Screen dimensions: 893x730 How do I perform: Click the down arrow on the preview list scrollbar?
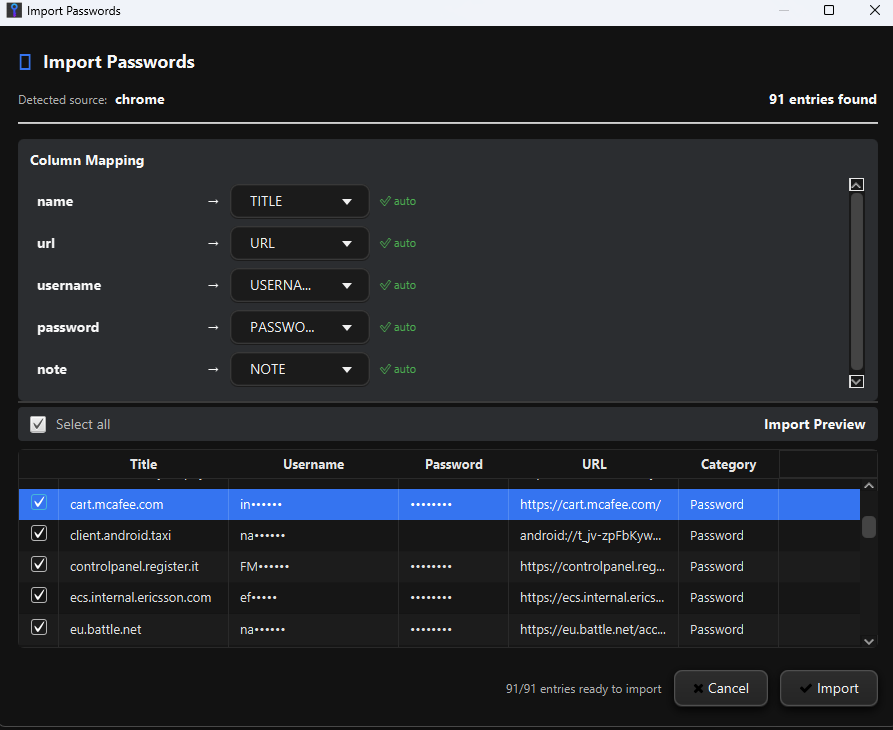[x=869, y=641]
